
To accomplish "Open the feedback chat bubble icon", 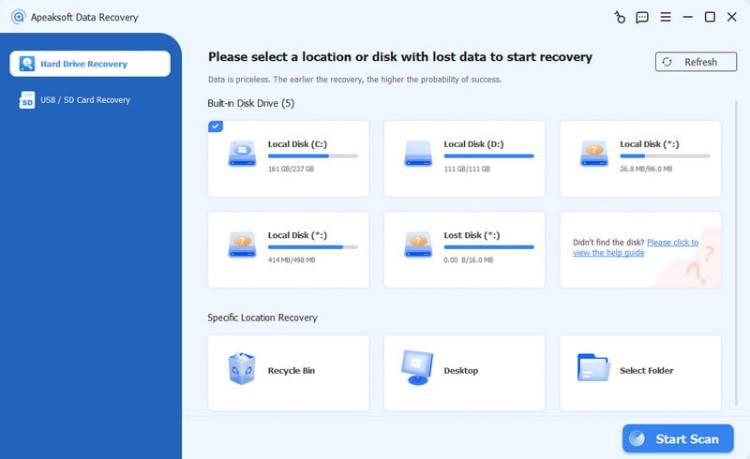I will (x=642, y=17).
